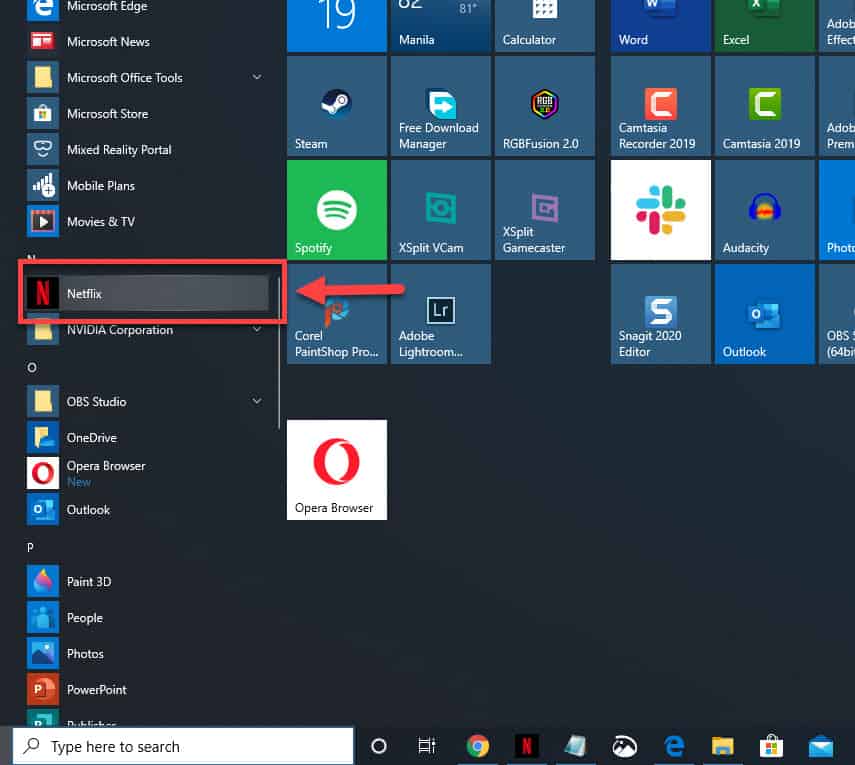Open Paint 3D from the list
Viewport: 855px width, 765px height.
click(88, 582)
